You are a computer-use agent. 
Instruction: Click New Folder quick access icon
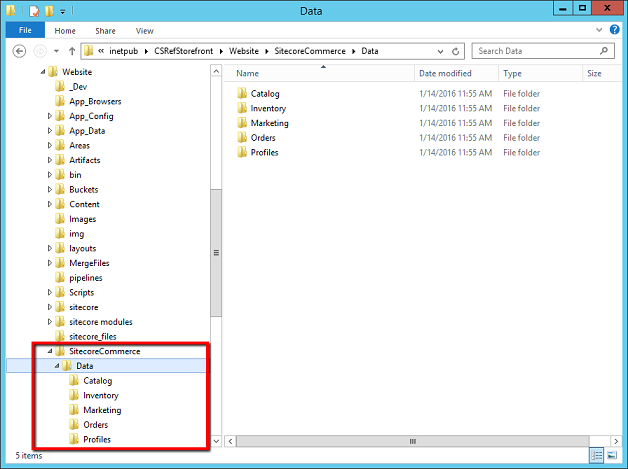tap(49, 11)
